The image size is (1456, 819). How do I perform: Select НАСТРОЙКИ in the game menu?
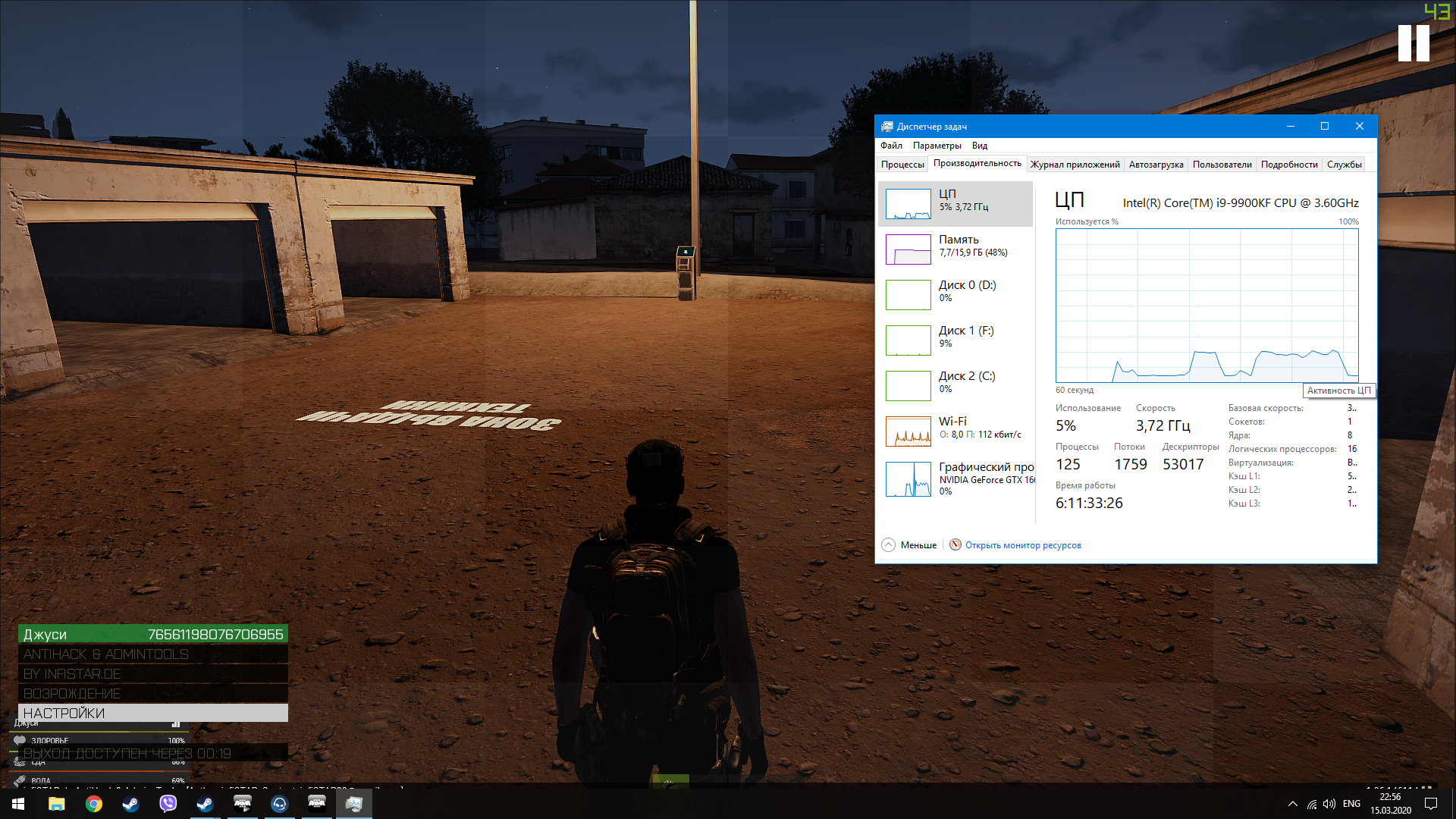click(x=153, y=713)
